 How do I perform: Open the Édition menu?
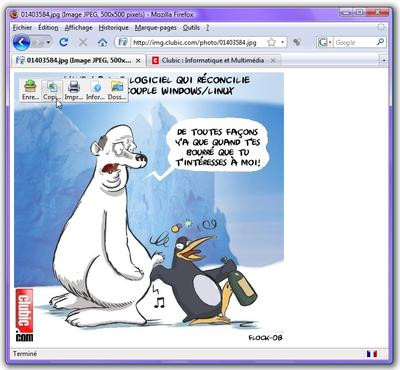pos(48,28)
